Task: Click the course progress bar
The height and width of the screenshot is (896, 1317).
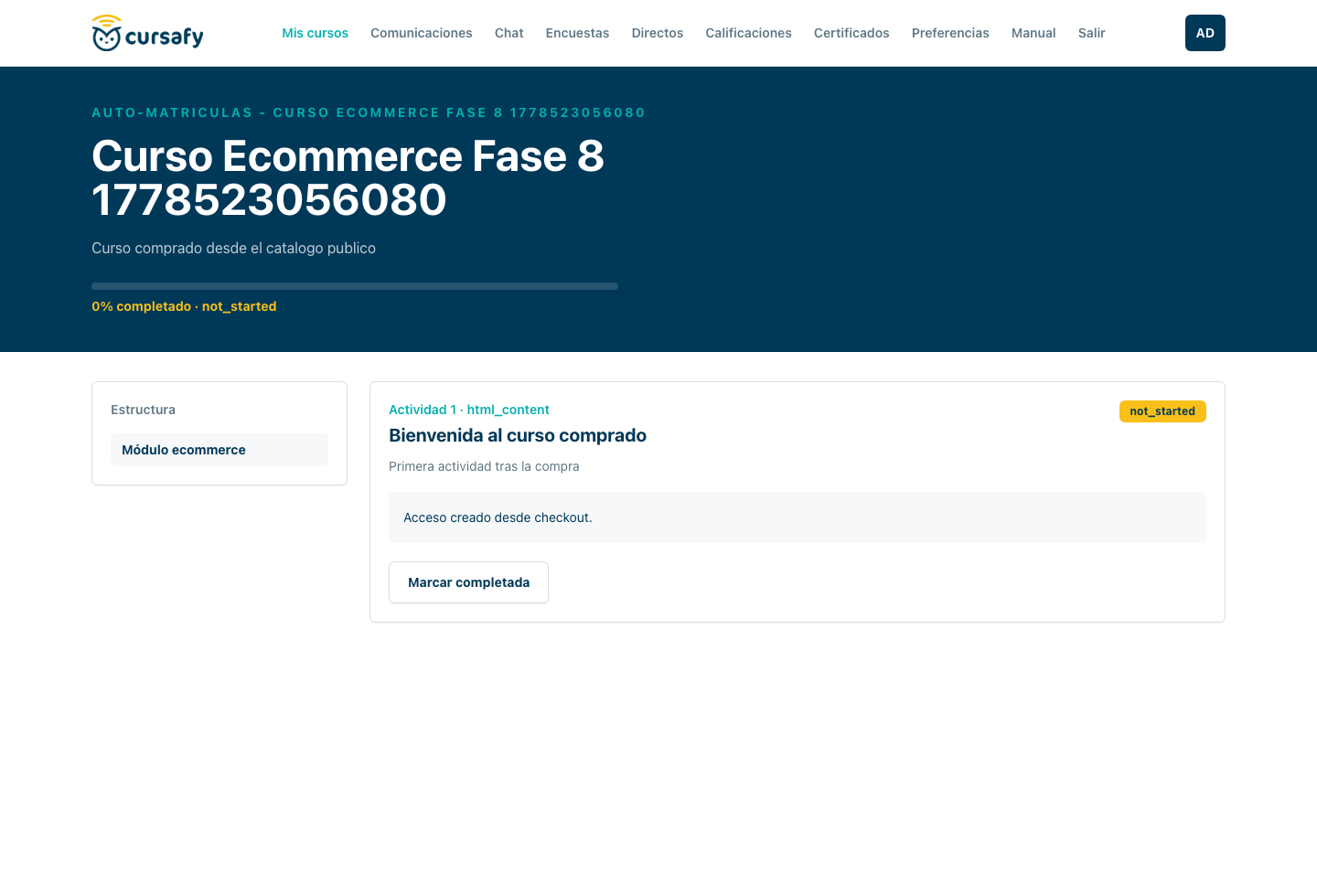Action: (x=355, y=286)
